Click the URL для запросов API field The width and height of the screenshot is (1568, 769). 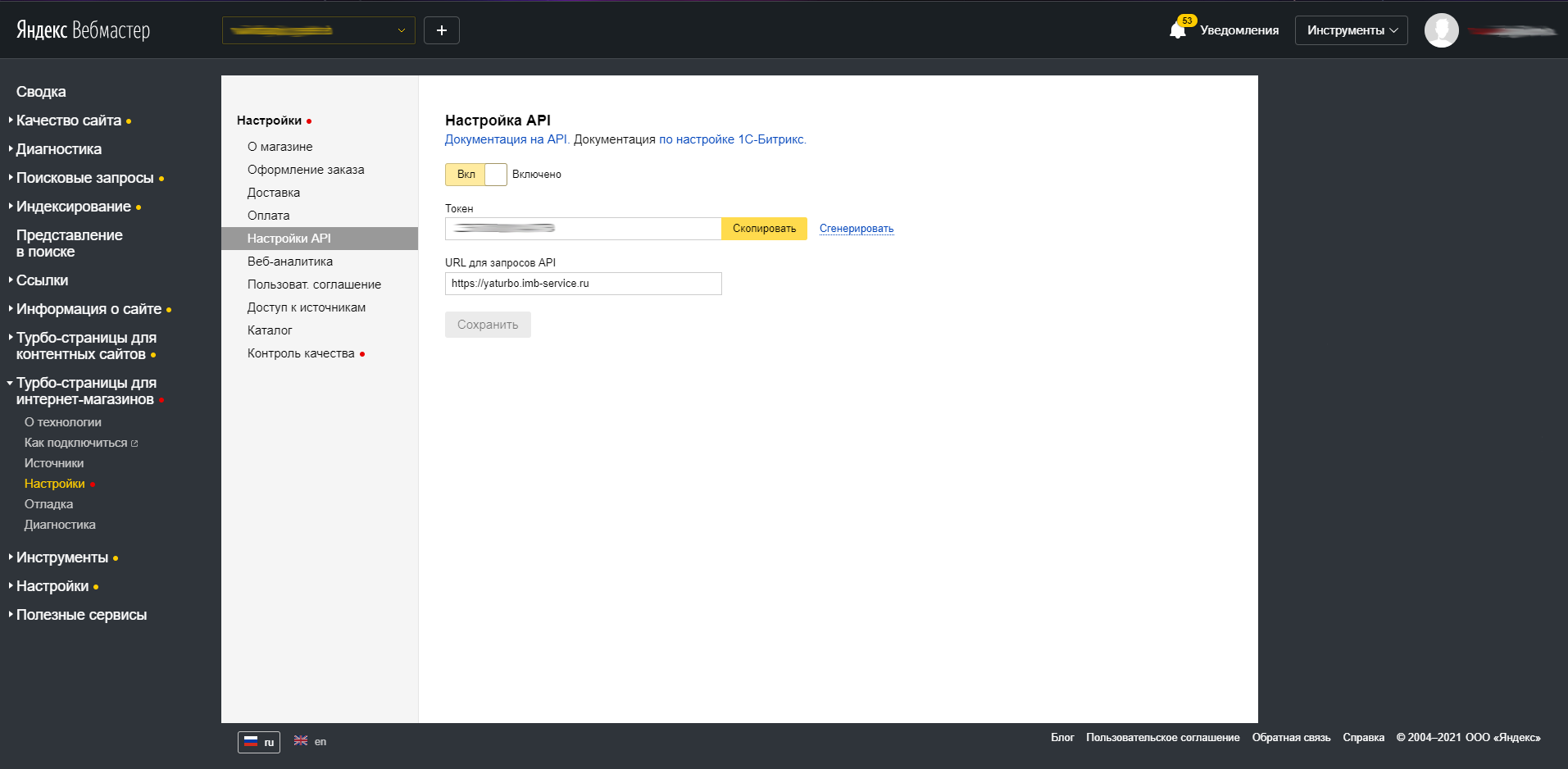(584, 284)
